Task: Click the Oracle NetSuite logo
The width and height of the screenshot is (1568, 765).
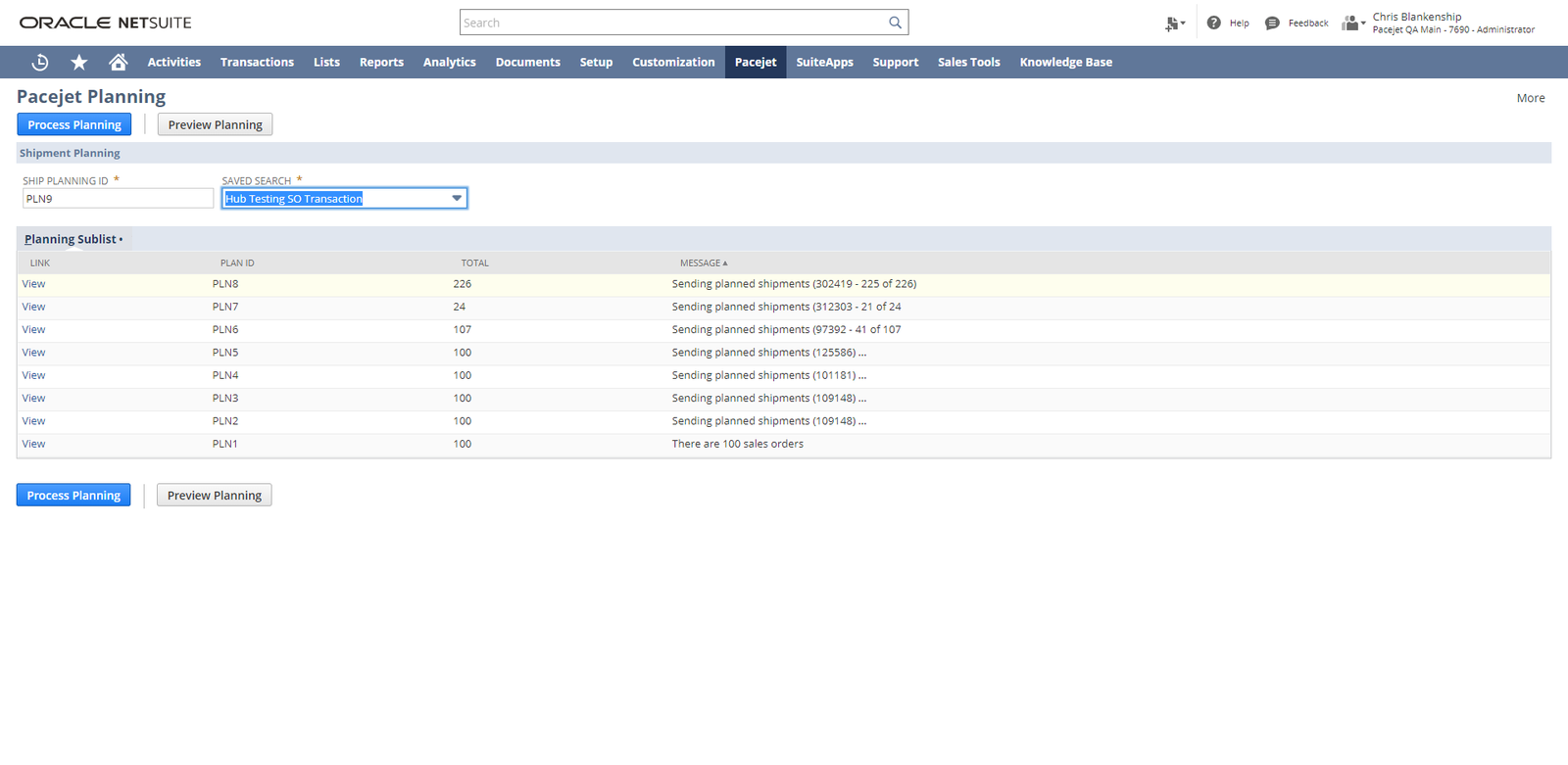Action: point(106,23)
